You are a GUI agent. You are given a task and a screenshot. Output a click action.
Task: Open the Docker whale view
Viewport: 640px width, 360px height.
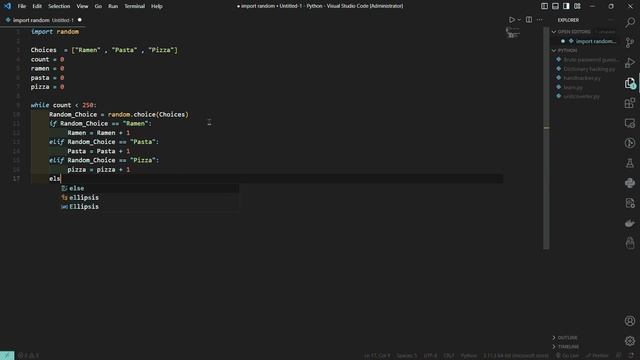tap(630, 223)
